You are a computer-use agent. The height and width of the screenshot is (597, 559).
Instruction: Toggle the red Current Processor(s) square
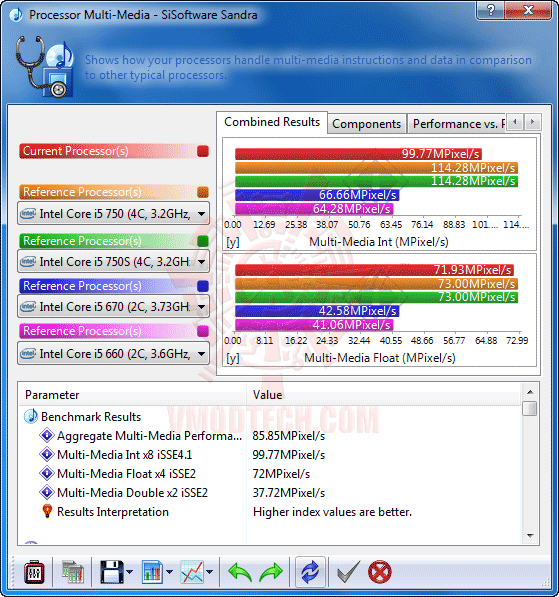pos(203,151)
